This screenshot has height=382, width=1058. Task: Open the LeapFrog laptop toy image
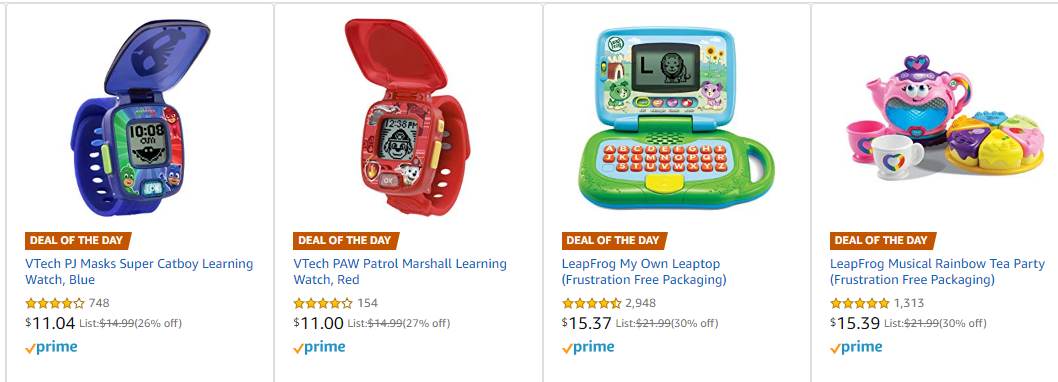[675, 118]
